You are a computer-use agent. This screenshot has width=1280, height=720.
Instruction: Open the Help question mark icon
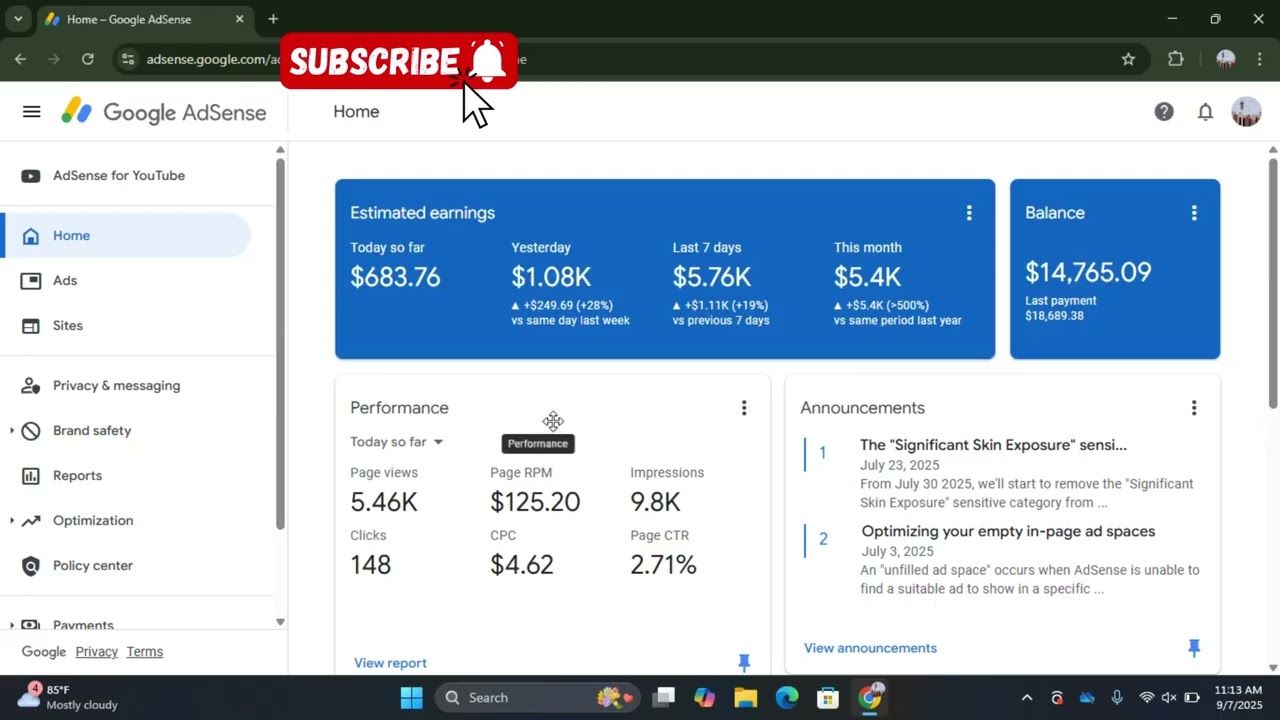tap(1164, 112)
